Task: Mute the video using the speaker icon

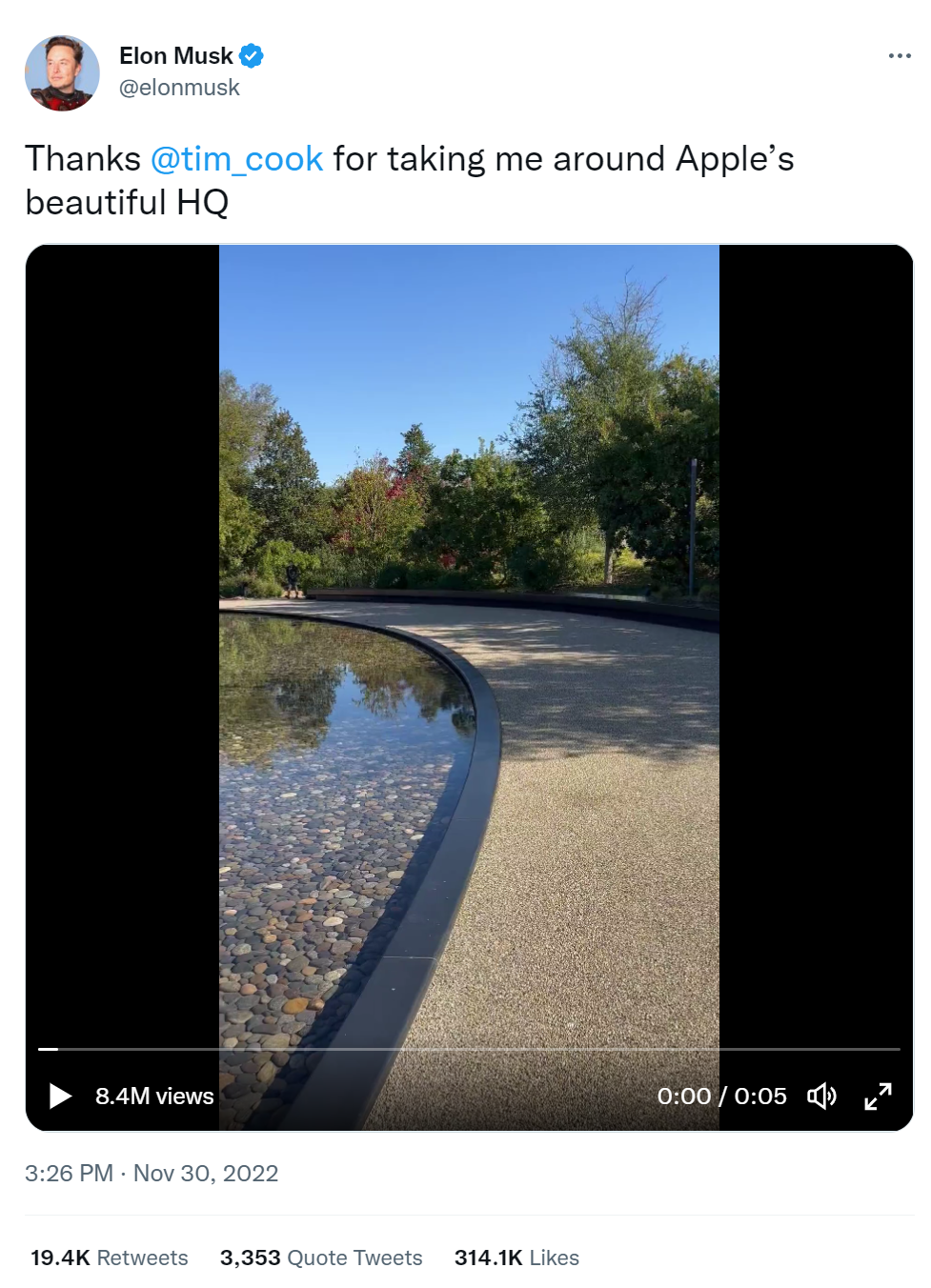Action: pyautogui.click(x=821, y=1096)
